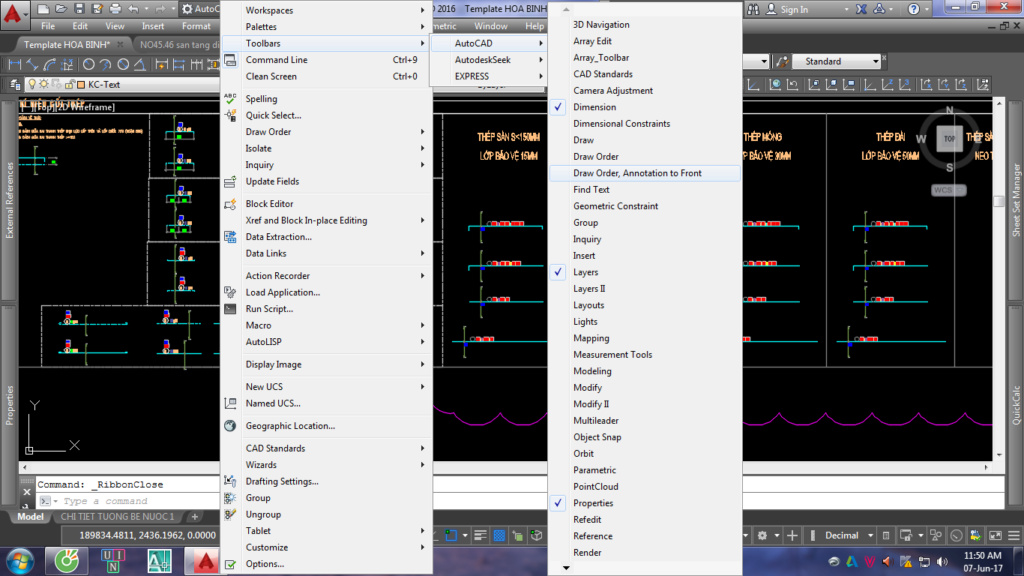This screenshot has width=1024, height=576.
Task: Click the Ungroup icon in Tools menu
Action: point(230,515)
